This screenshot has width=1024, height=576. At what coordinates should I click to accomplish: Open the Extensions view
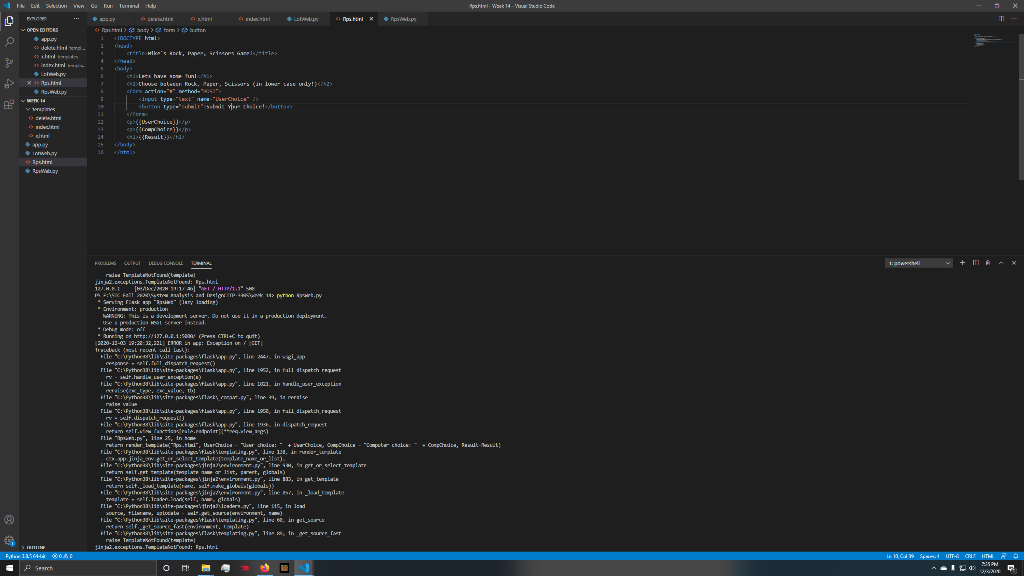[x=9, y=104]
